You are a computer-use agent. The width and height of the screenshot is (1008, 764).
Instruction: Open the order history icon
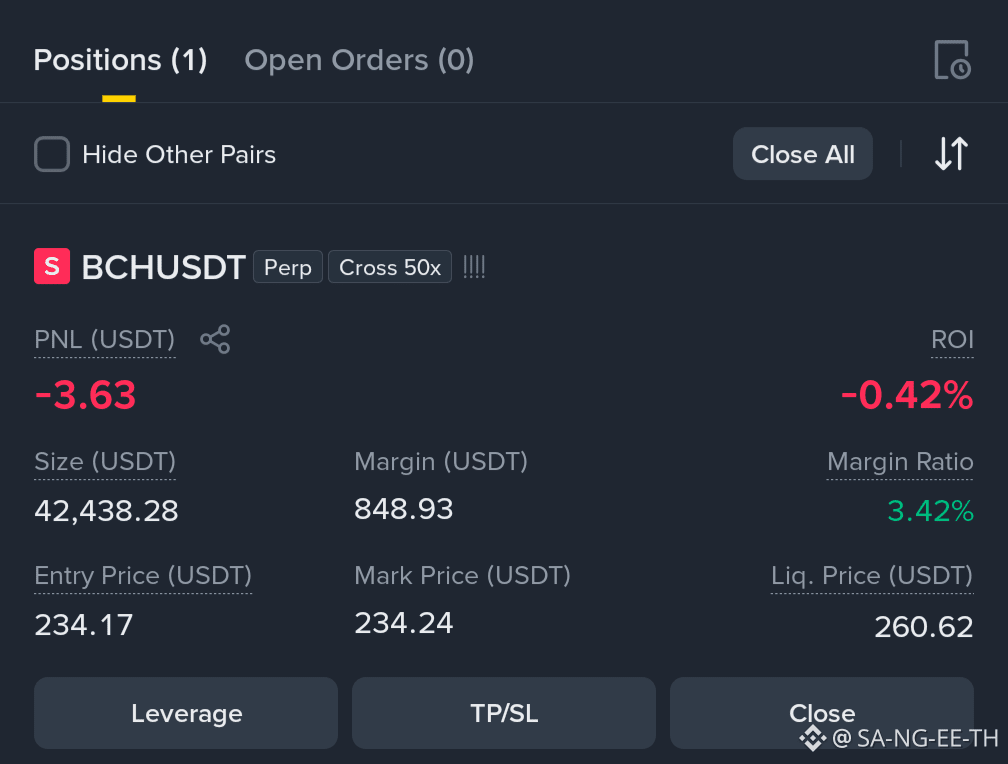point(952,60)
